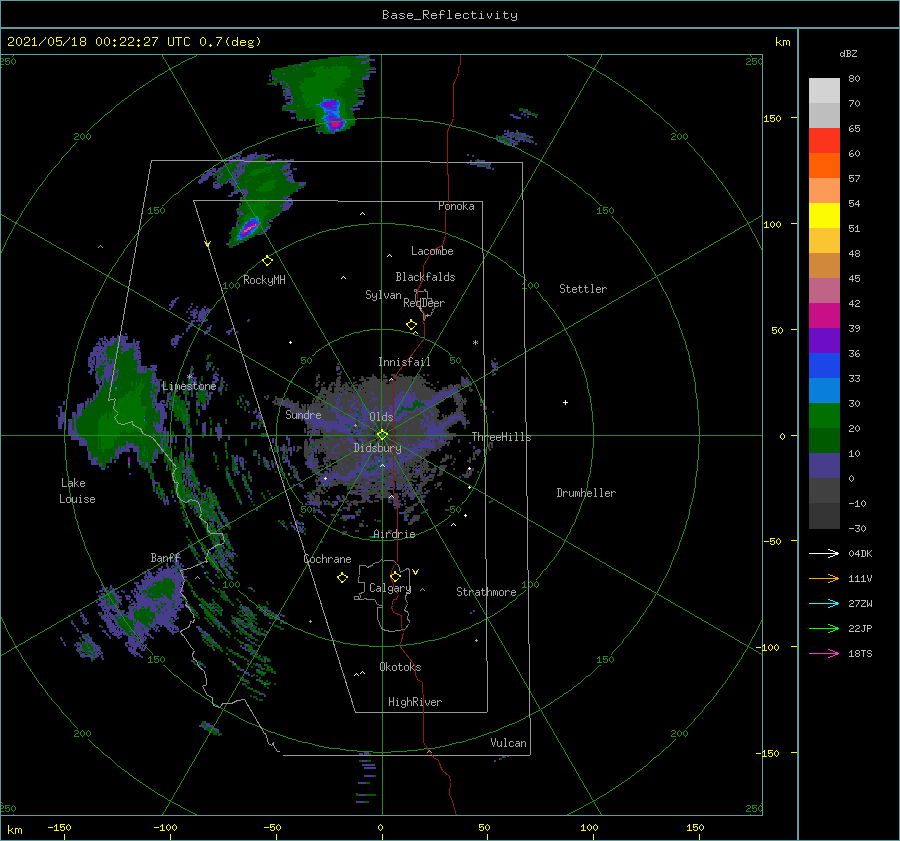
Task: Click the yellow radar-site diamond at Olds
Action: point(382,435)
